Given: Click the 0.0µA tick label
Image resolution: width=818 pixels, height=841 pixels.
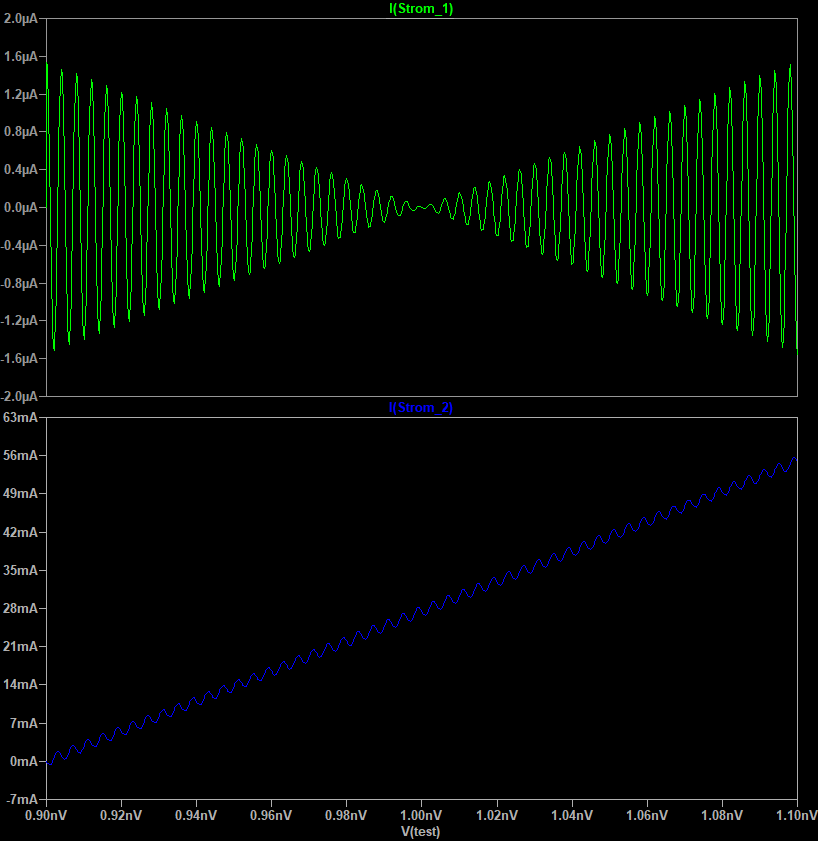Looking at the screenshot, I should pos(21,208).
